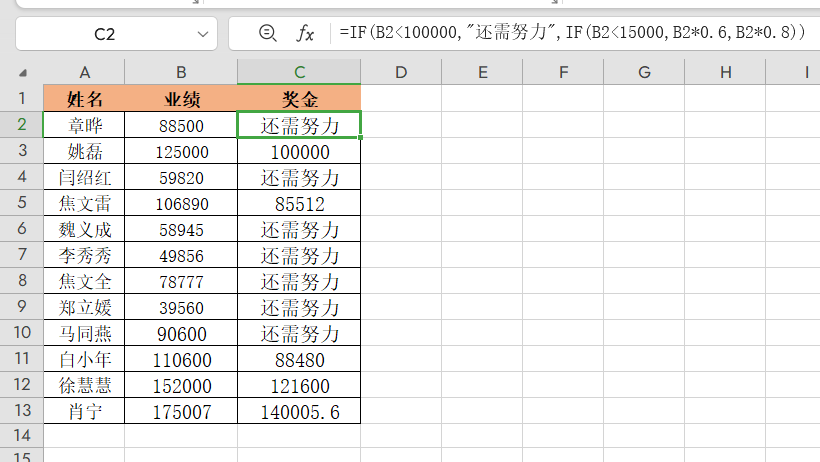
Task: Click the cell containing 徐慧慧
Action: pos(84,385)
